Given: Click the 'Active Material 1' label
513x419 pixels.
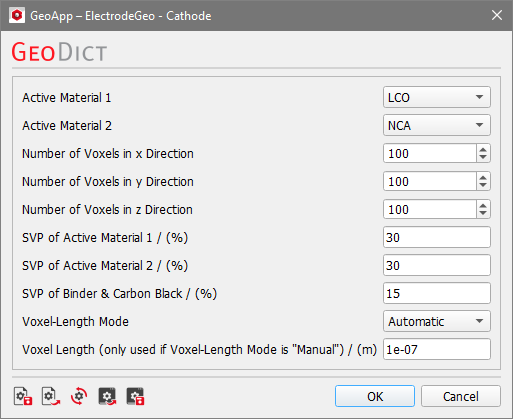Looking at the screenshot, I should coord(67,98).
